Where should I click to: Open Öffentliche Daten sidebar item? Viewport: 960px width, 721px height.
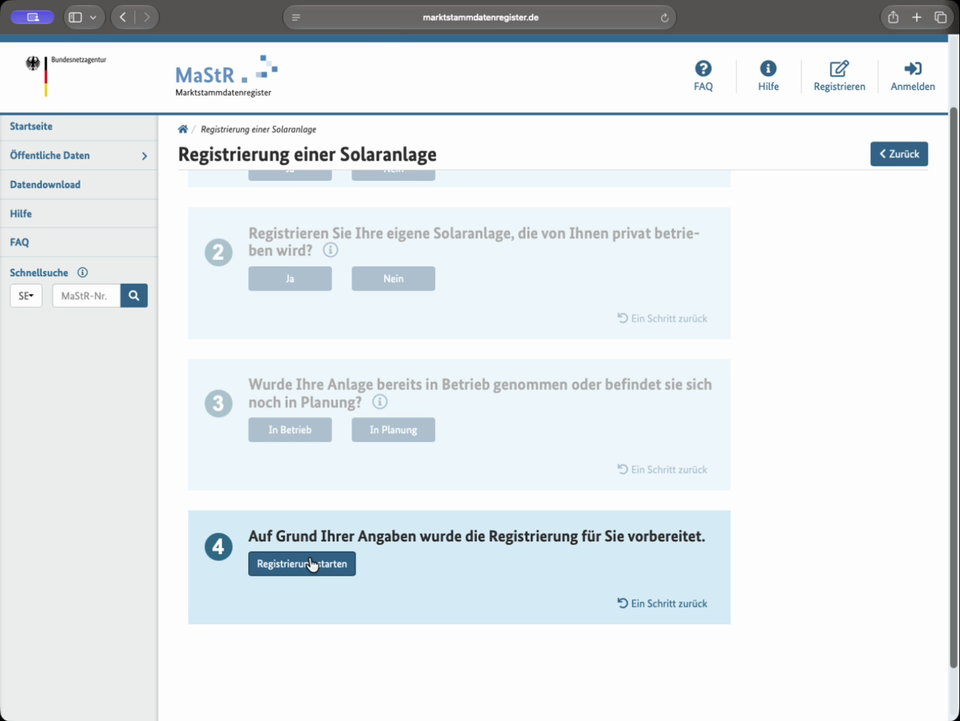click(50, 155)
